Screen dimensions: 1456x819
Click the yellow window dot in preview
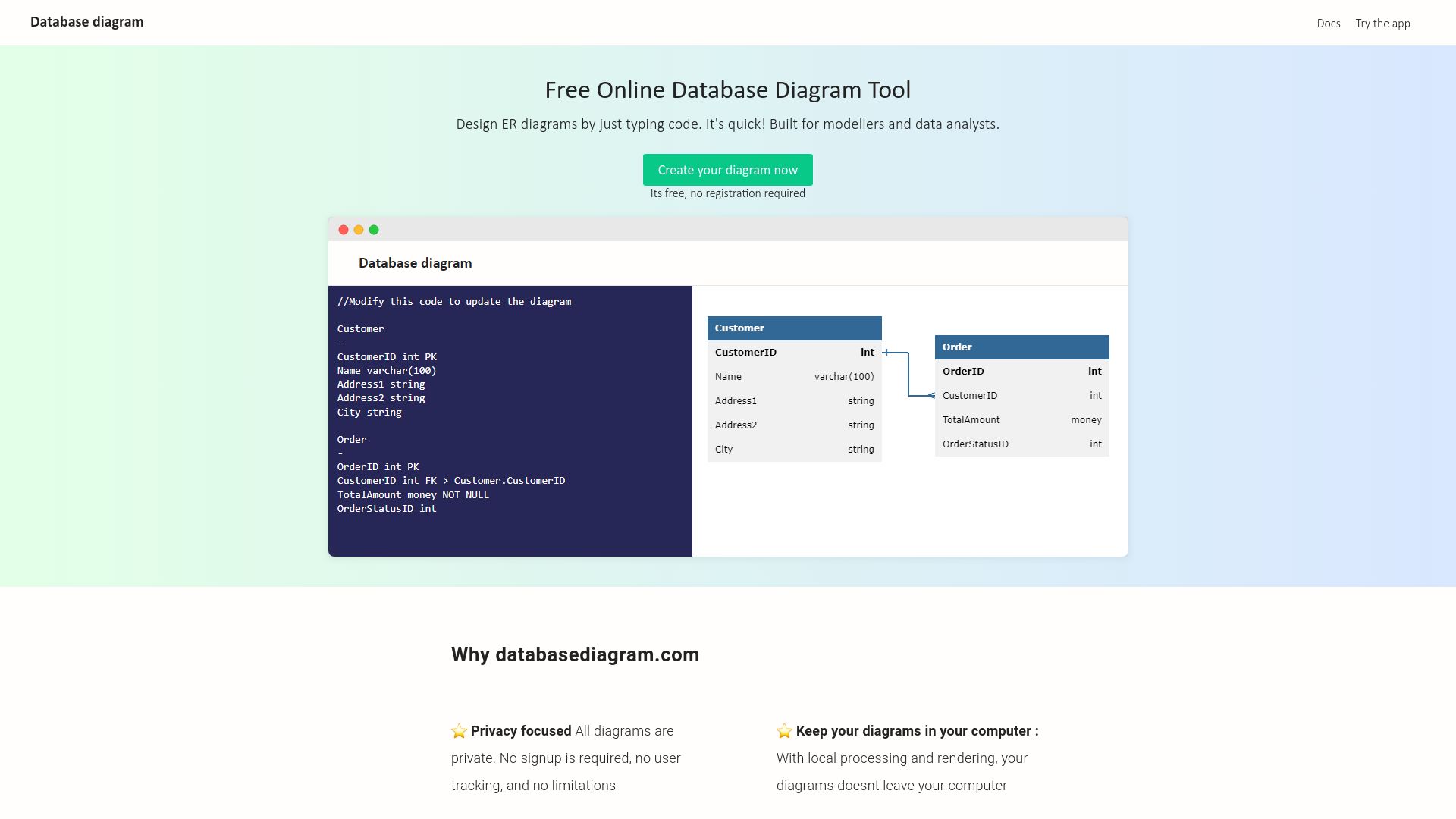click(x=359, y=230)
